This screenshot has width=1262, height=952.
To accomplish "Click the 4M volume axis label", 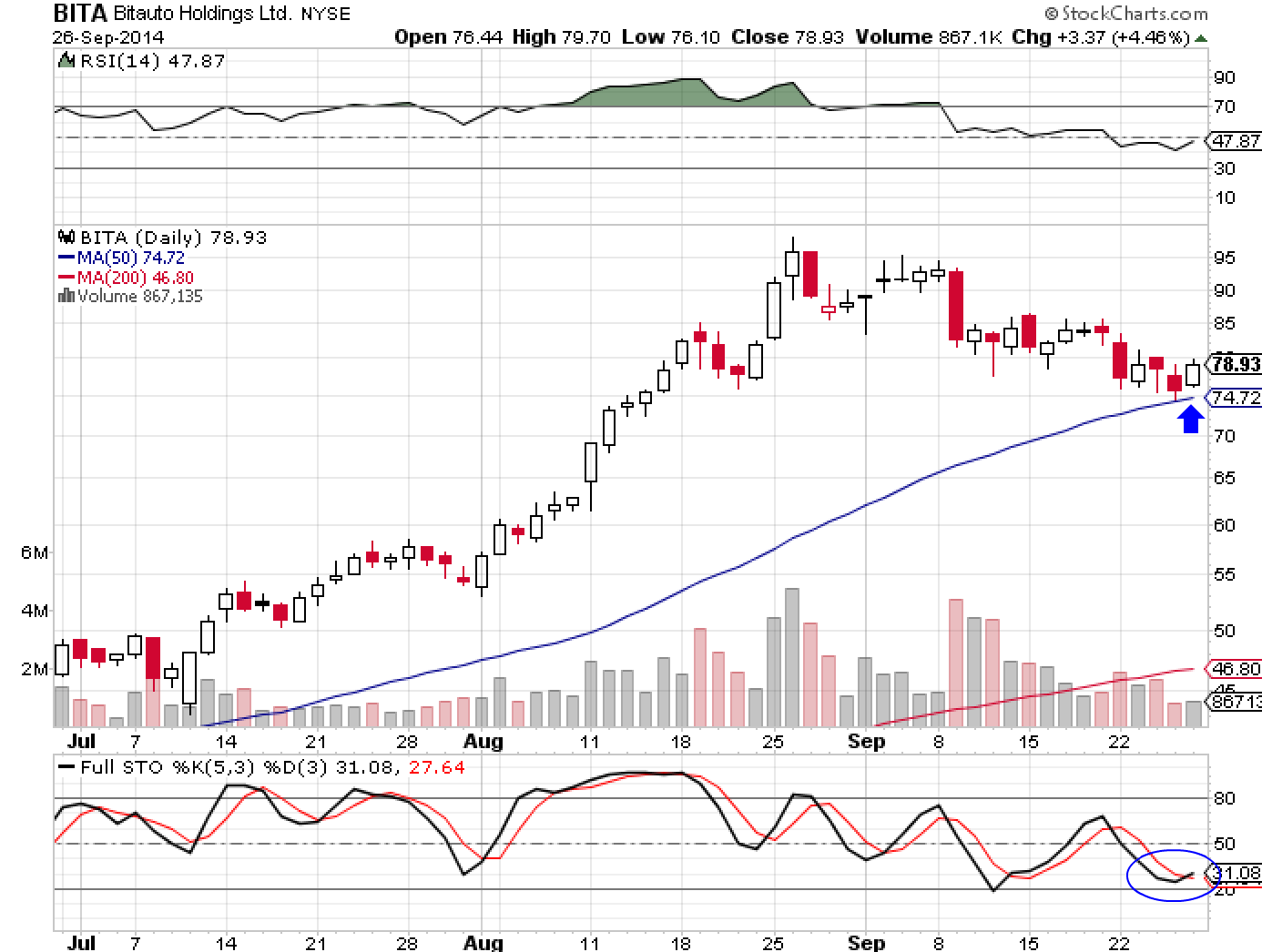I will coord(35,611).
